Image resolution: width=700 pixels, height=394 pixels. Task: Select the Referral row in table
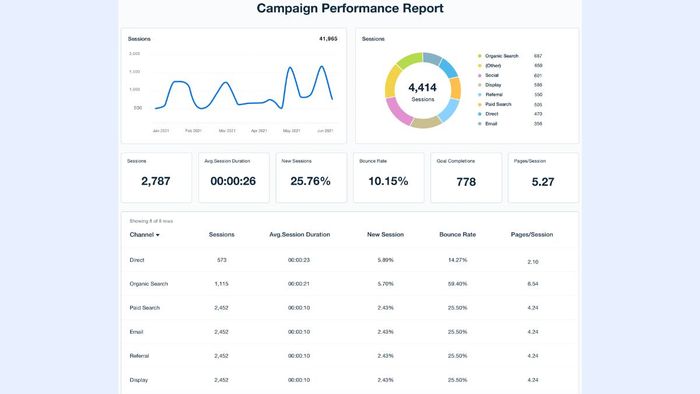point(350,356)
